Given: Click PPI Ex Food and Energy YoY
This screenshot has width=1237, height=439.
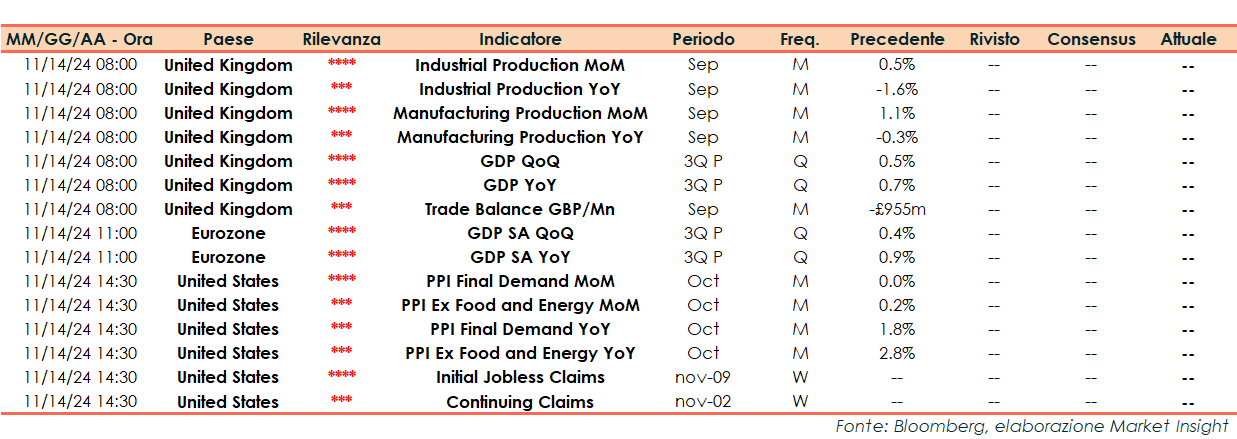Looking at the screenshot, I should 520,353.
